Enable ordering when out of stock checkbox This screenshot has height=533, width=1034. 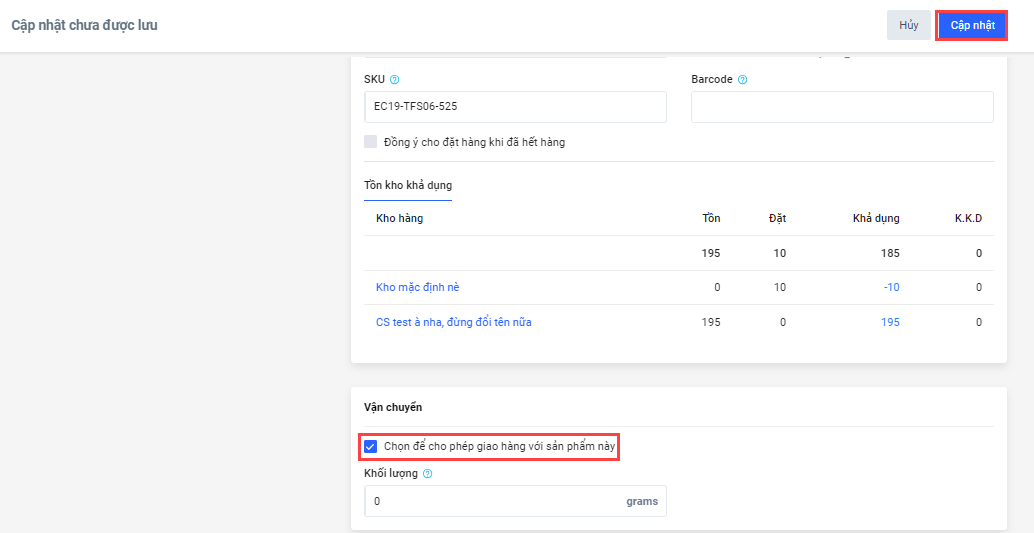[x=371, y=142]
